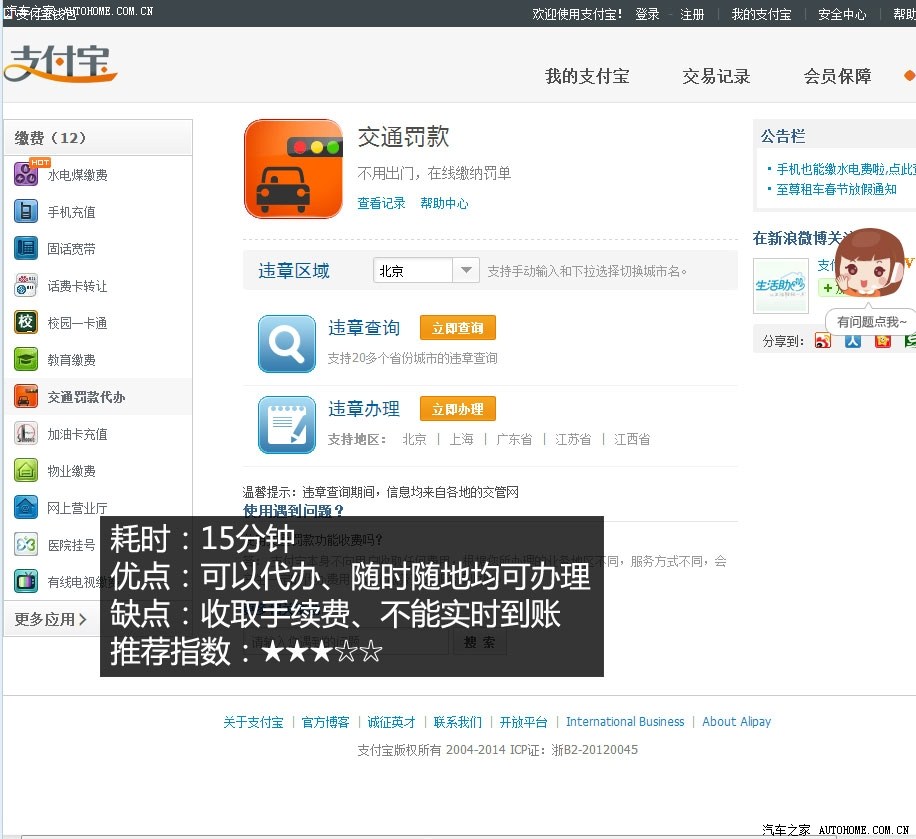Screen dimensions: 916x839
Task: Open 交易记录 nav tab
Action: (716, 76)
